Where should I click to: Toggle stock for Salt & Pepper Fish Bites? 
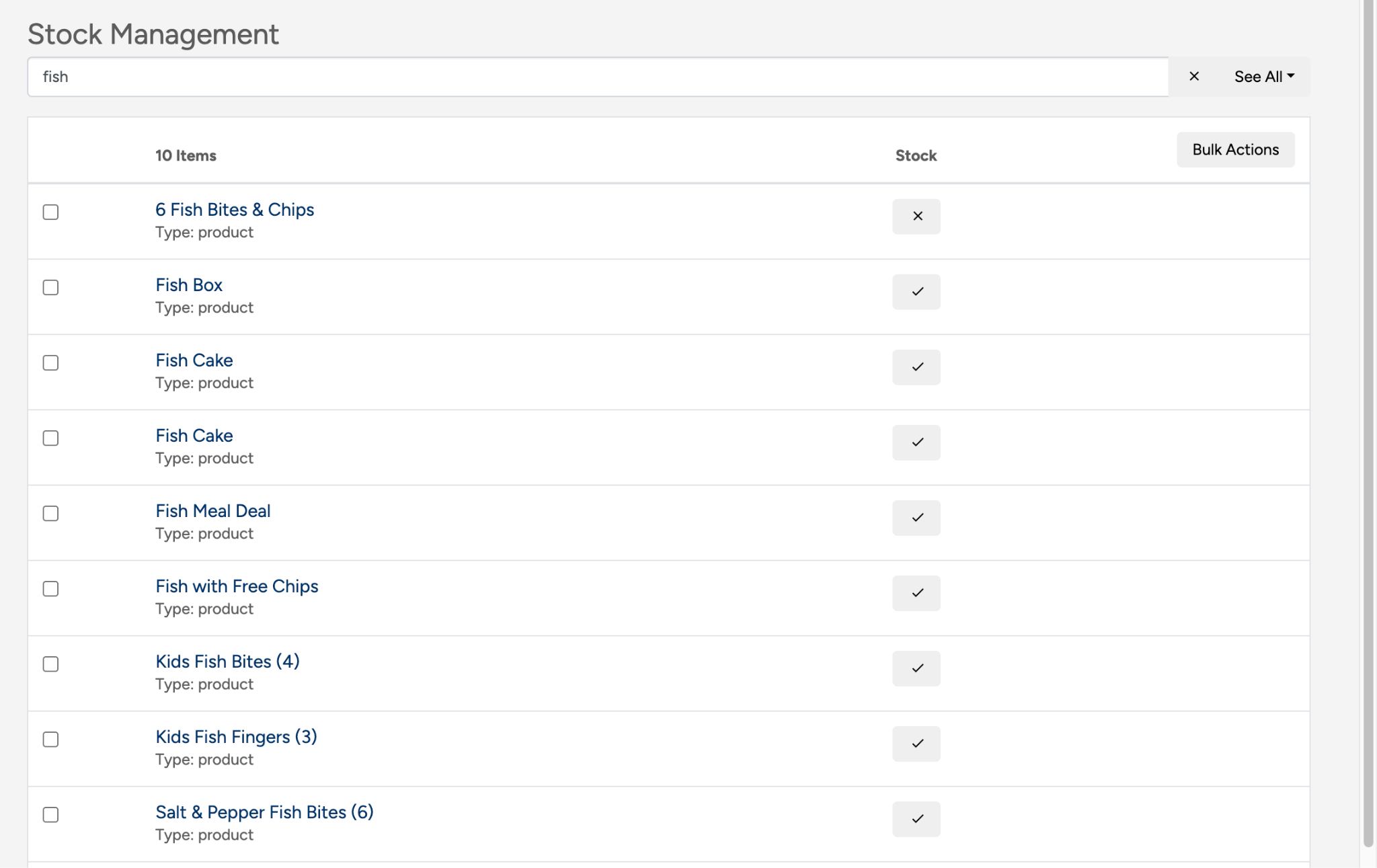916,819
